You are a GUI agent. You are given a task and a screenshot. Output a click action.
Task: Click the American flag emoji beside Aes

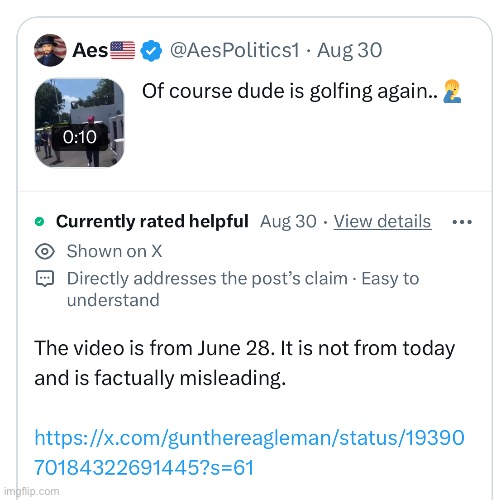(122, 50)
